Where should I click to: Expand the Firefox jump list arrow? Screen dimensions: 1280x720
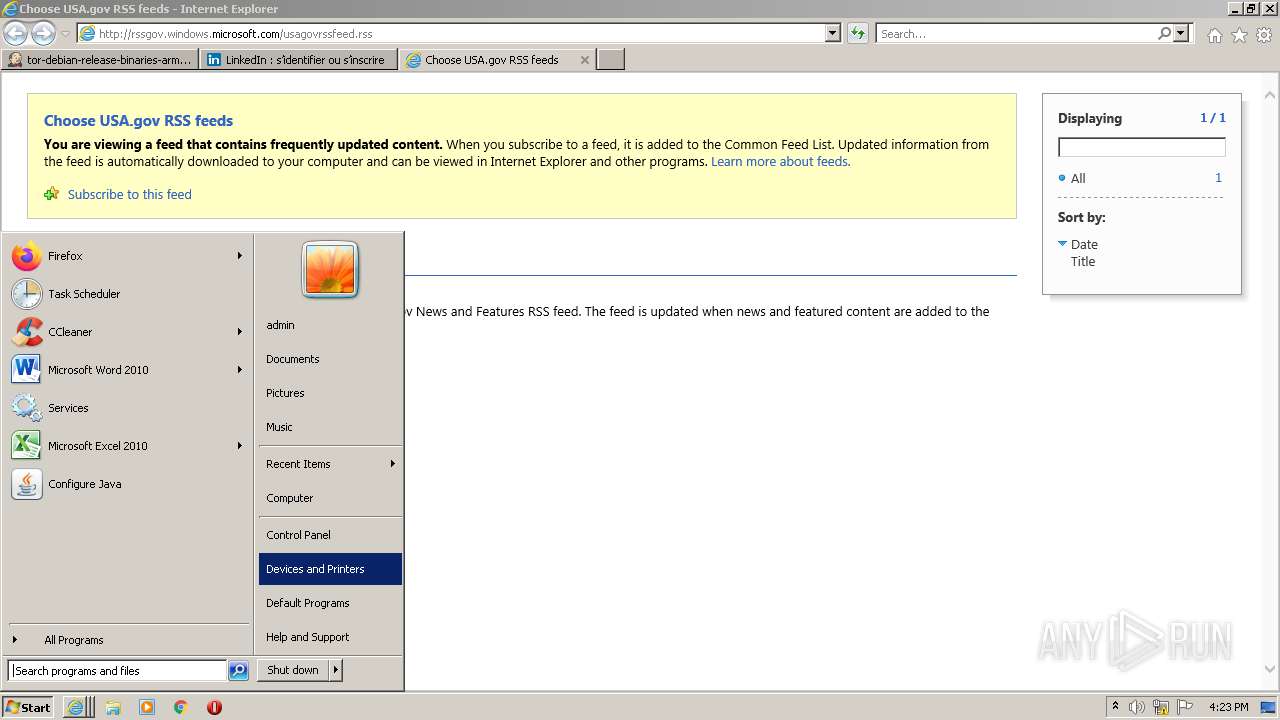[x=240, y=256]
